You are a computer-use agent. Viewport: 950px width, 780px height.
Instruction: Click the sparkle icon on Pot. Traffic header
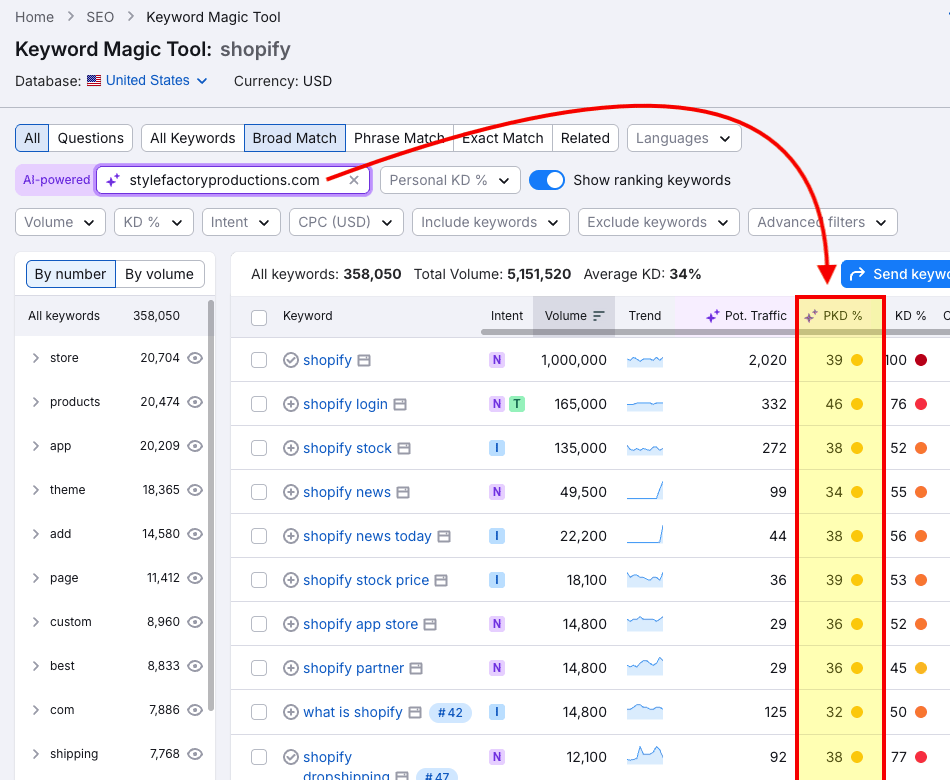point(712,315)
